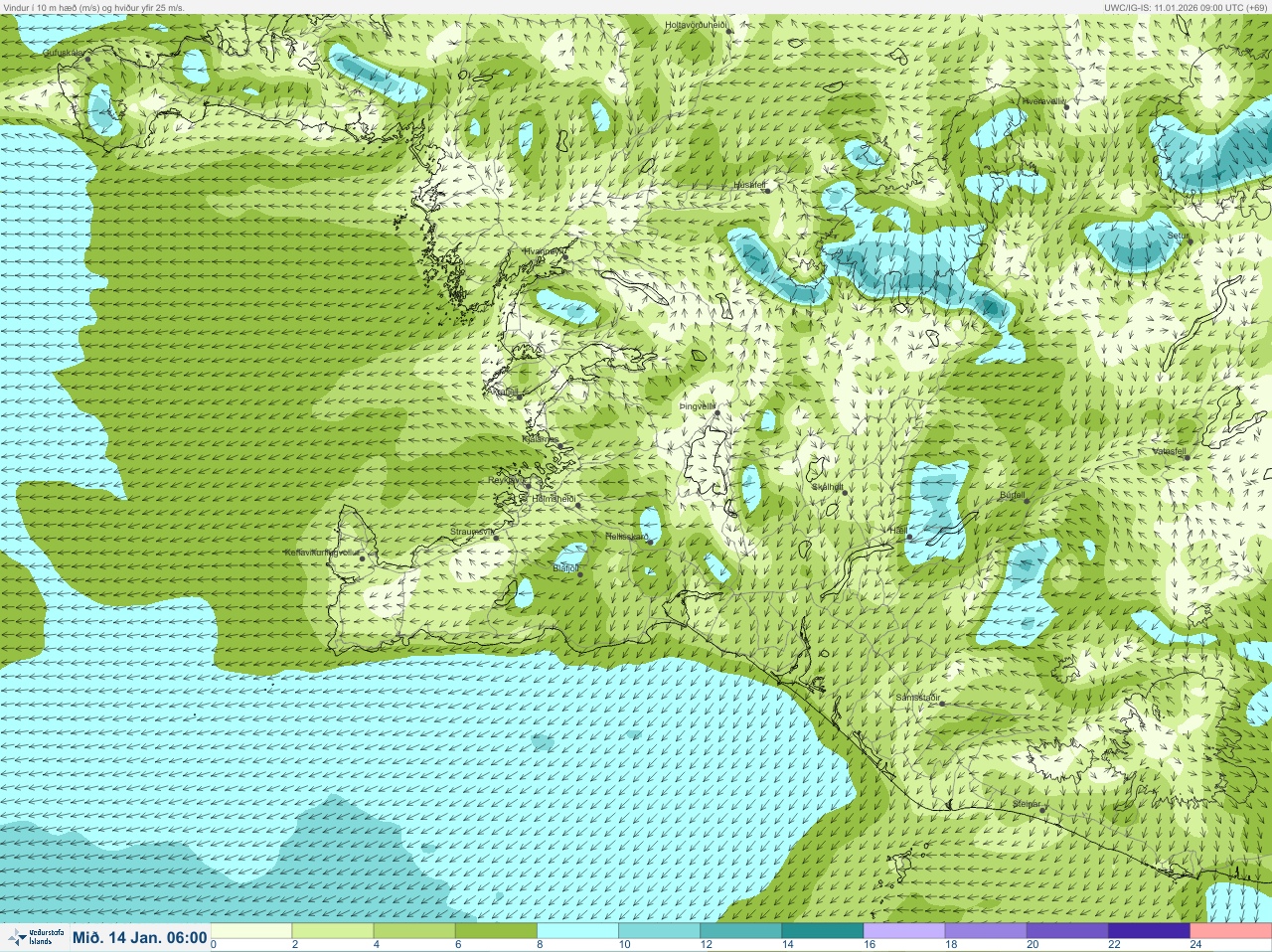Image resolution: width=1272 pixels, height=952 pixels.
Task: Pick the 18–20 m/s purple legend swatch
Action: [985, 931]
